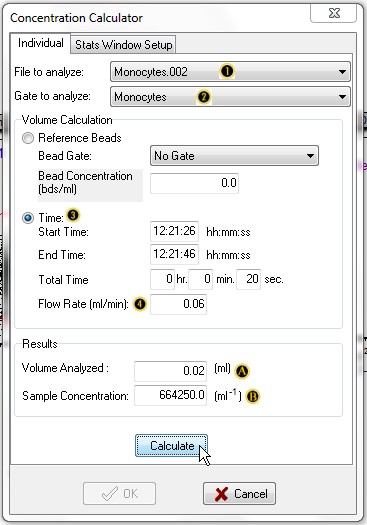Click the End Time field
This screenshot has height=525, width=367.
(174, 254)
